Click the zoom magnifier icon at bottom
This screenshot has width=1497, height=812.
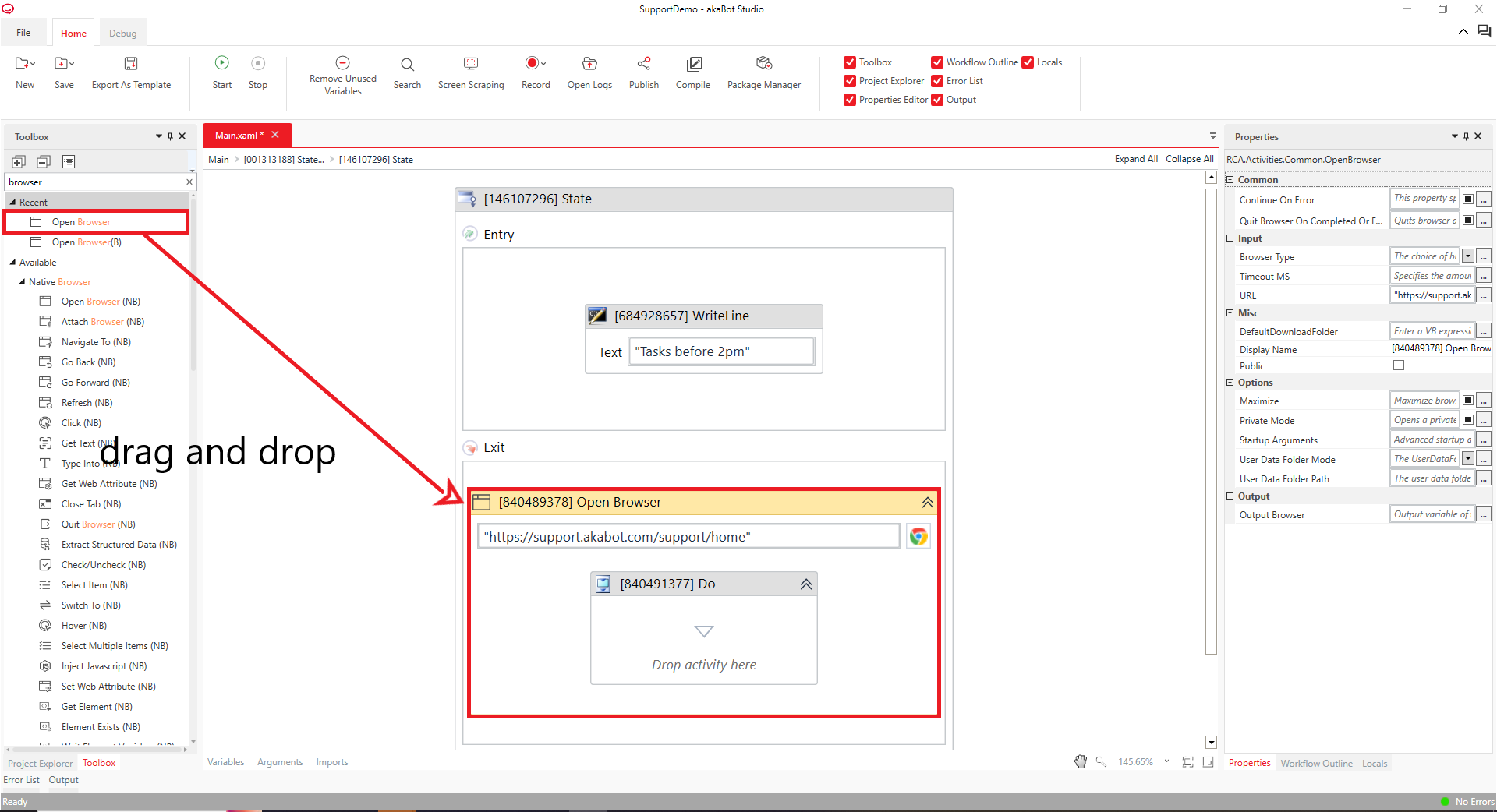tap(1101, 761)
